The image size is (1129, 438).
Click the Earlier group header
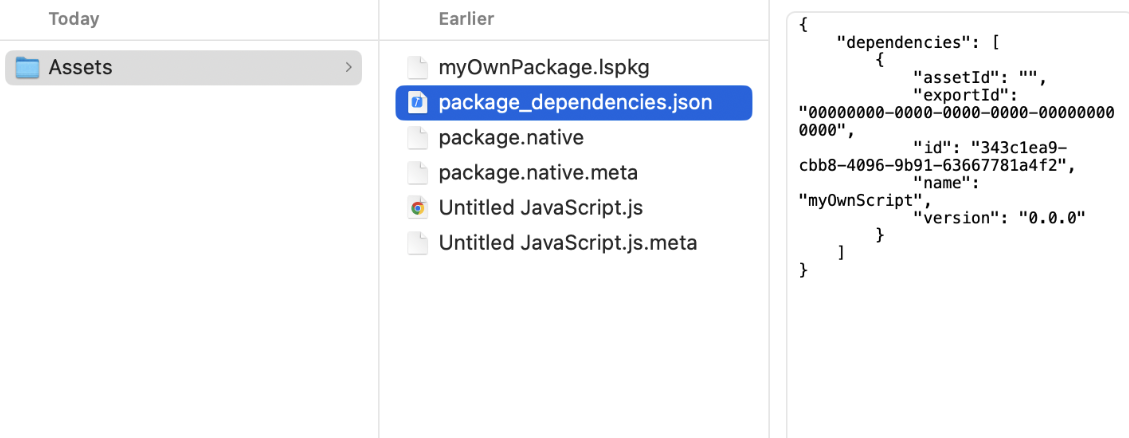[466, 19]
